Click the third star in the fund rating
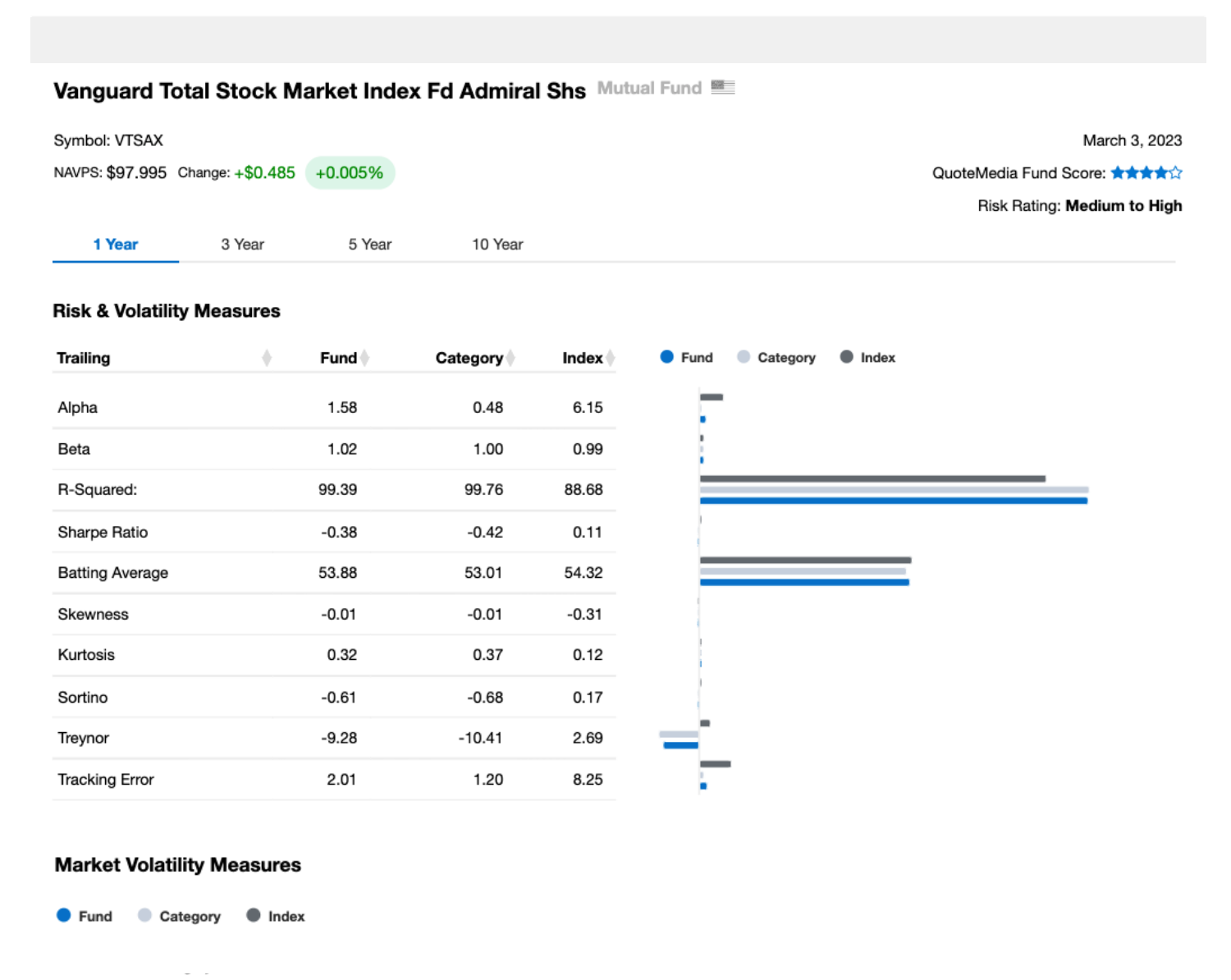Image resolution: width=1231 pixels, height=980 pixels. (x=1146, y=172)
